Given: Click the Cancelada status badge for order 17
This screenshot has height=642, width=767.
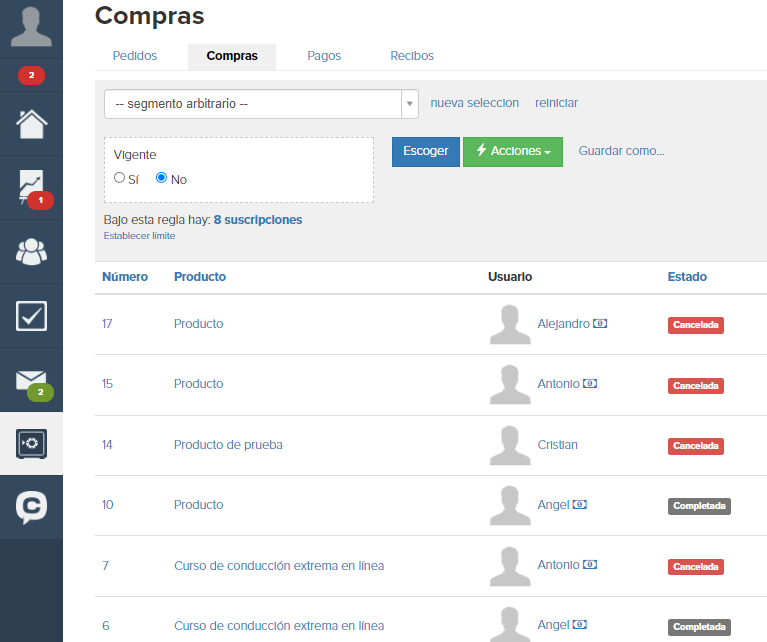Looking at the screenshot, I should 696,325.
